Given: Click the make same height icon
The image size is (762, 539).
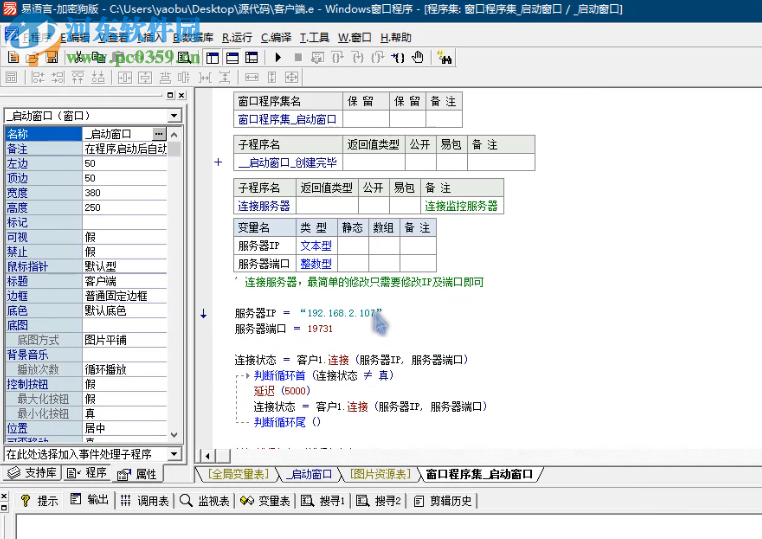Looking at the screenshot, I should click(272, 77).
